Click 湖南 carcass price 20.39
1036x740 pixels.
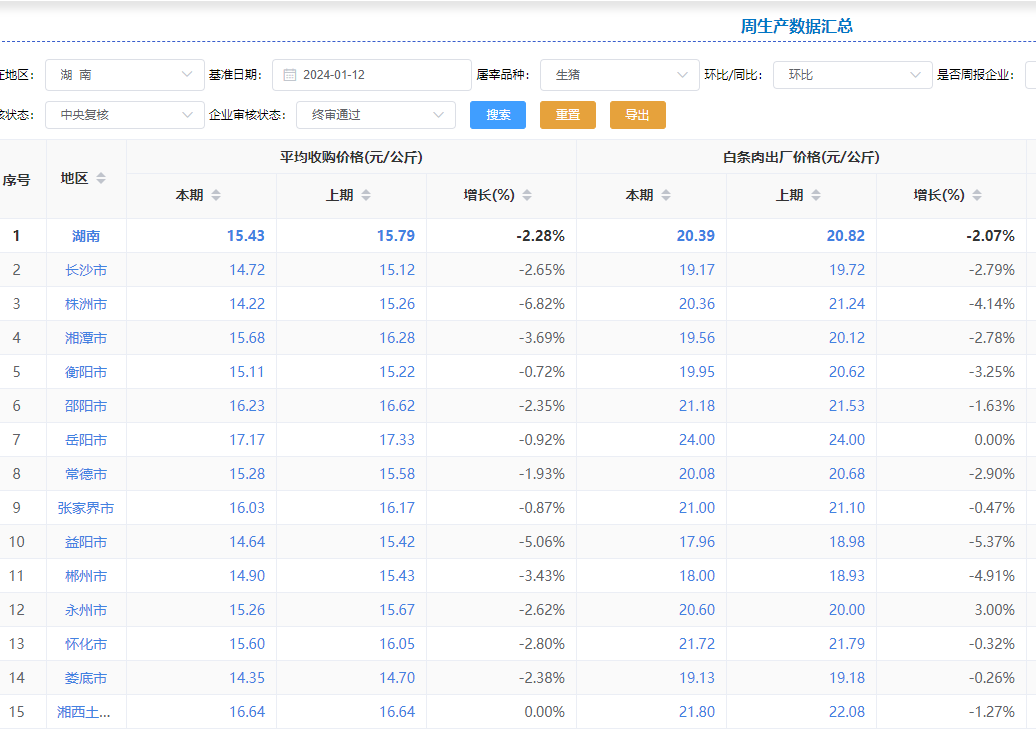pos(696,236)
